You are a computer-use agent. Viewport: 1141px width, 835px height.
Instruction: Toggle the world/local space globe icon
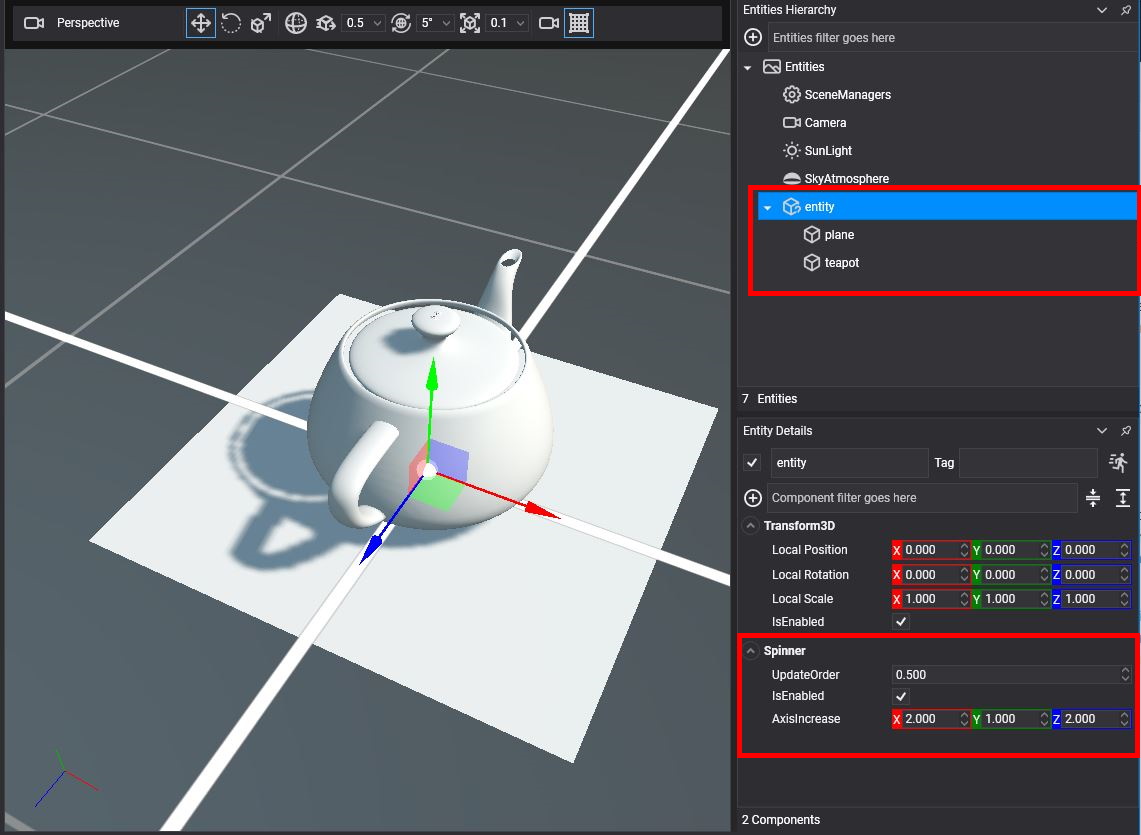tap(295, 23)
